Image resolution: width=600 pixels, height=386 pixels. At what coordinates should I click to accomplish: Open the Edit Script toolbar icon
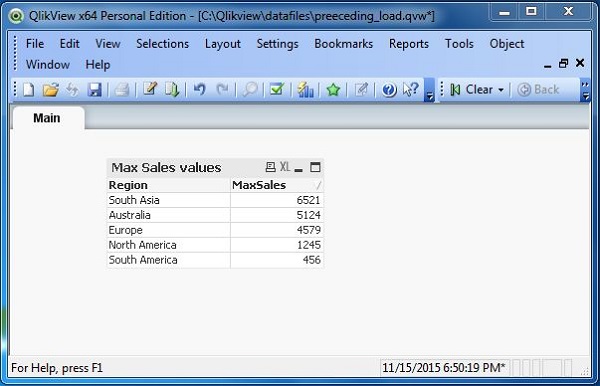pos(150,90)
